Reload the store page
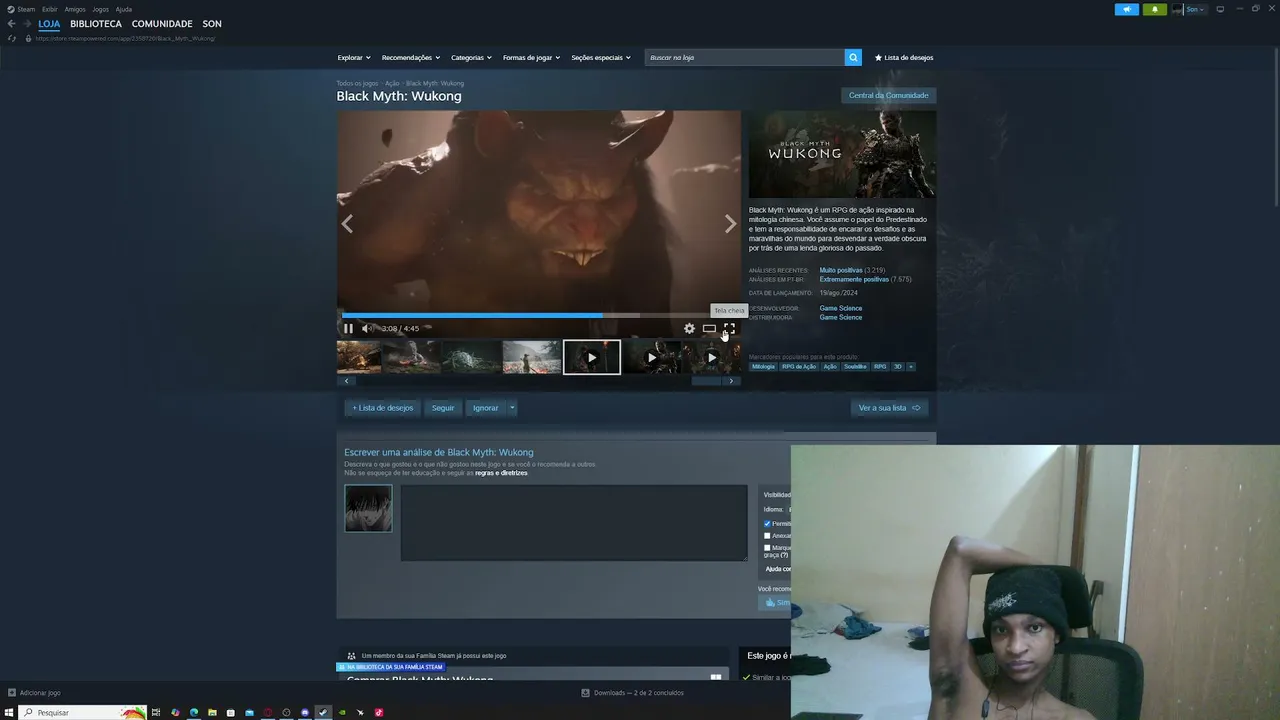 click(12, 38)
